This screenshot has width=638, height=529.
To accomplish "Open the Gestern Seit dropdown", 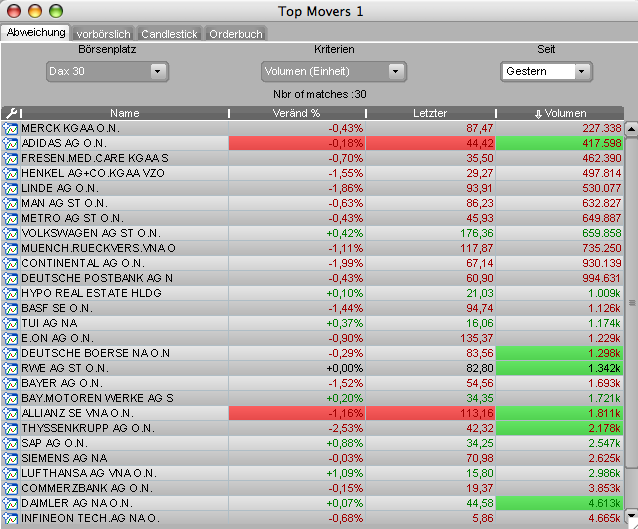I will [546, 72].
